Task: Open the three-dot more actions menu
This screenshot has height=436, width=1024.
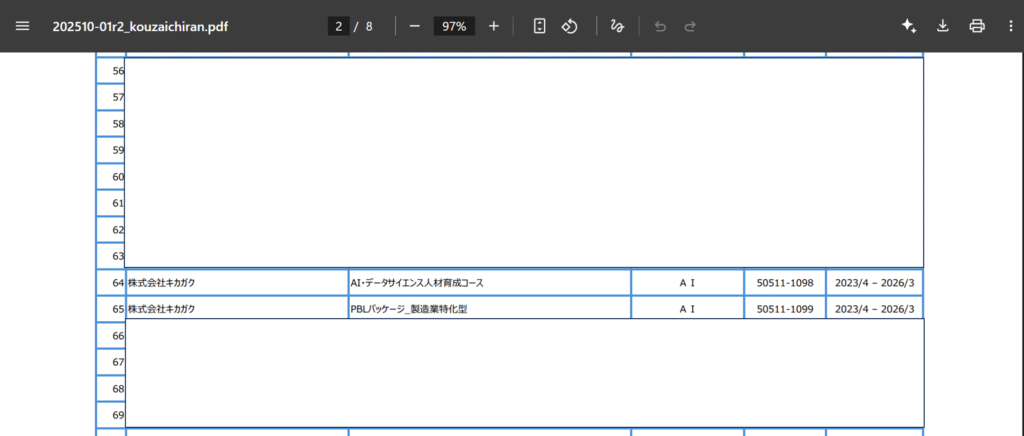Action: [x=1009, y=26]
